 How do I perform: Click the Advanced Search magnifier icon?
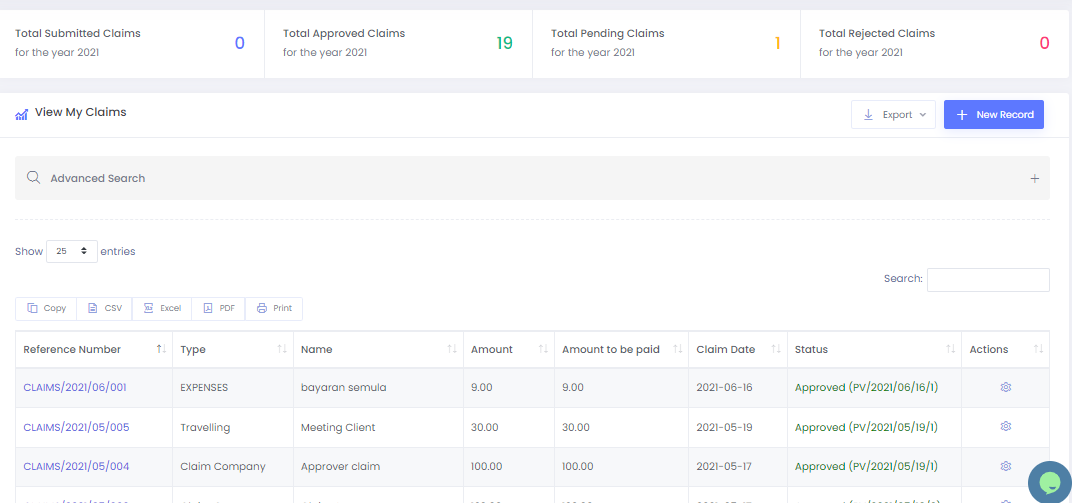pos(34,178)
